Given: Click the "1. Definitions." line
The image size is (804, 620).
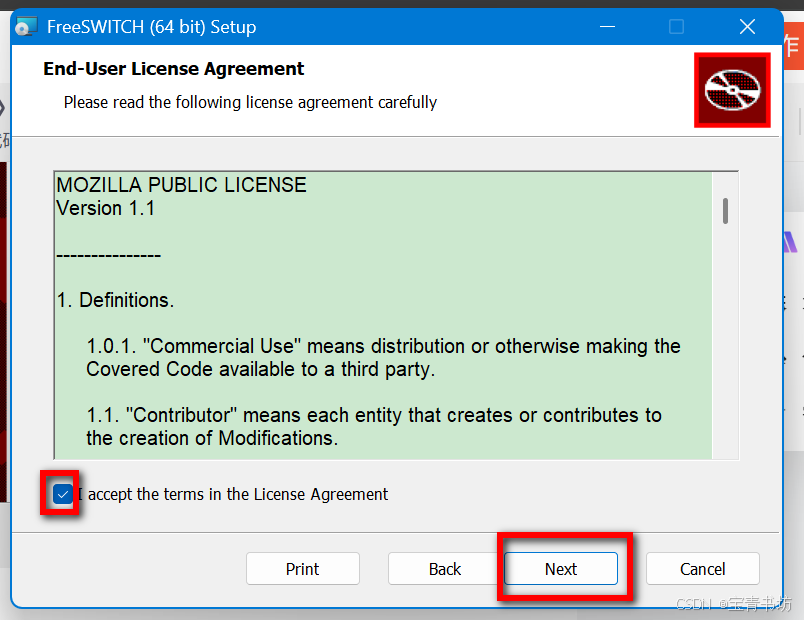Looking at the screenshot, I should (115, 300).
